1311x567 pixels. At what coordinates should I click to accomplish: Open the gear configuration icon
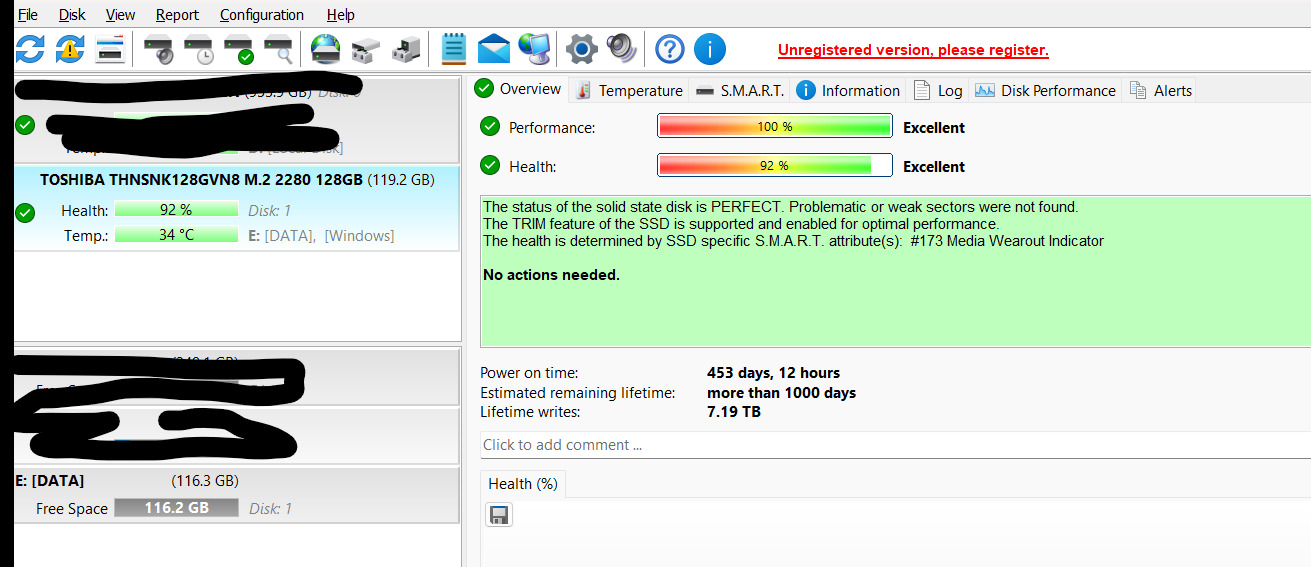[x=582, y=48]
